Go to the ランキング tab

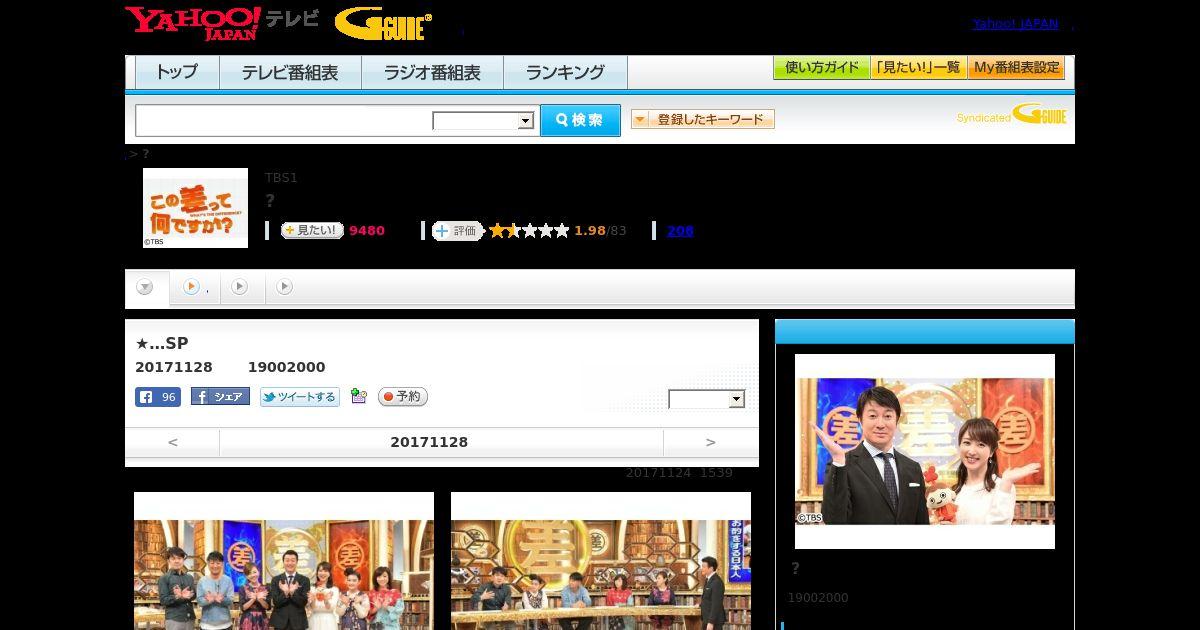565,72
